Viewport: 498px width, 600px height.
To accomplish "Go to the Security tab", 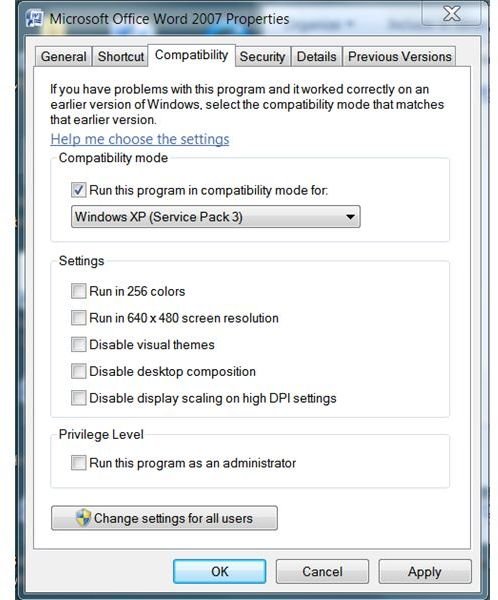I will point(263,57).
